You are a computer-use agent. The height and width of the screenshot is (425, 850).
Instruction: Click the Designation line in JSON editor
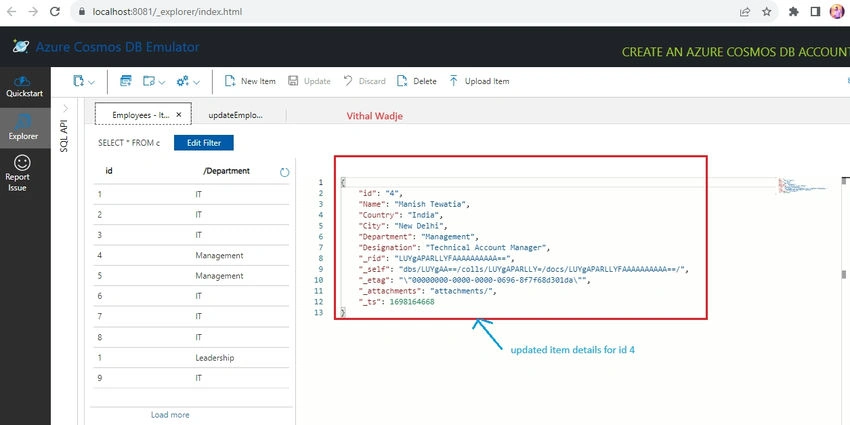pos(454,248)
